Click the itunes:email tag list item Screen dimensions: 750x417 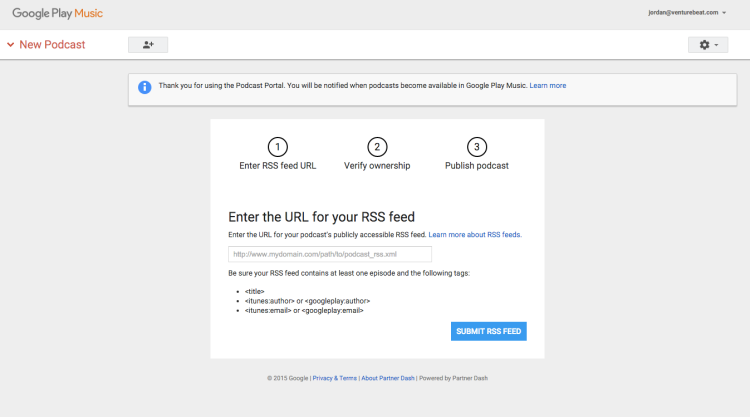(x=304, y=310)
